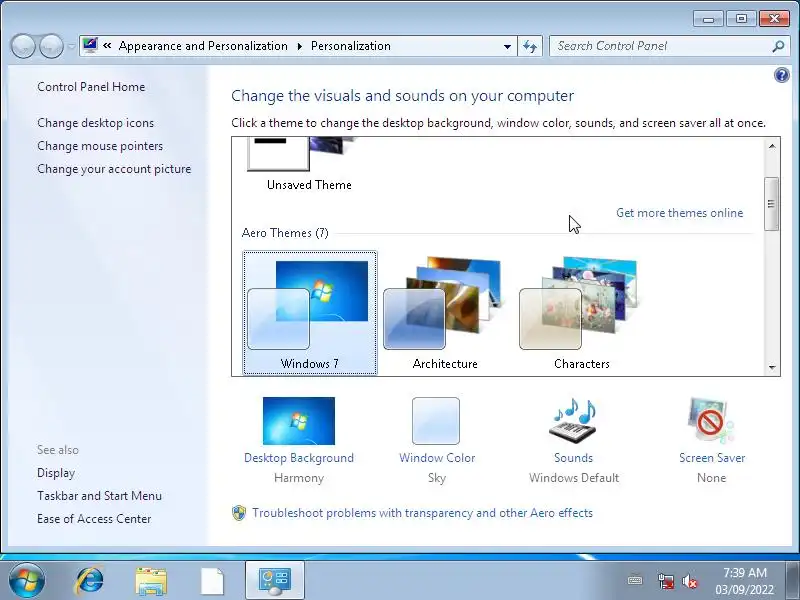Open Window Color Sky swatch
This screenshot has width=800, height=600.
pyautogui.click(x=436, y=421)
